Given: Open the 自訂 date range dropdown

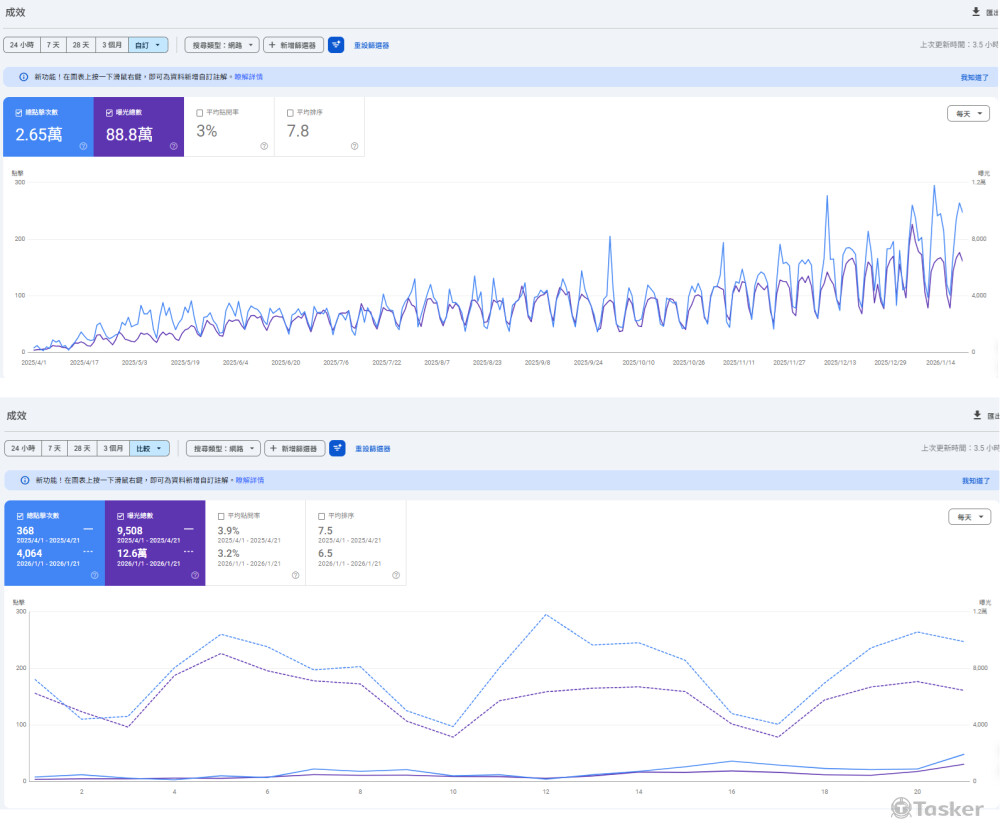Looking at the screenshot, I should (x=147, y=45).
